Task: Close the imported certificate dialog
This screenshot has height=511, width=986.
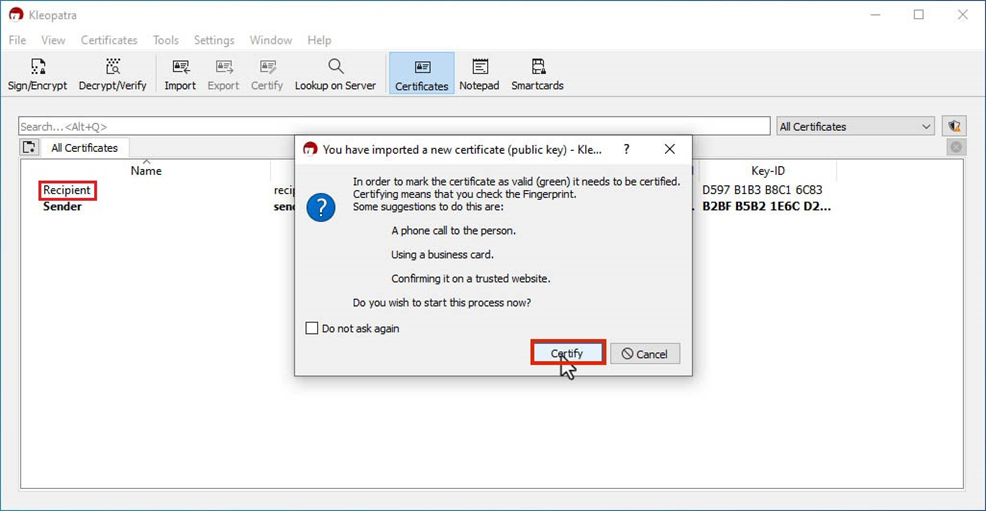Action: pyautogui.click(x=670, y=149)
